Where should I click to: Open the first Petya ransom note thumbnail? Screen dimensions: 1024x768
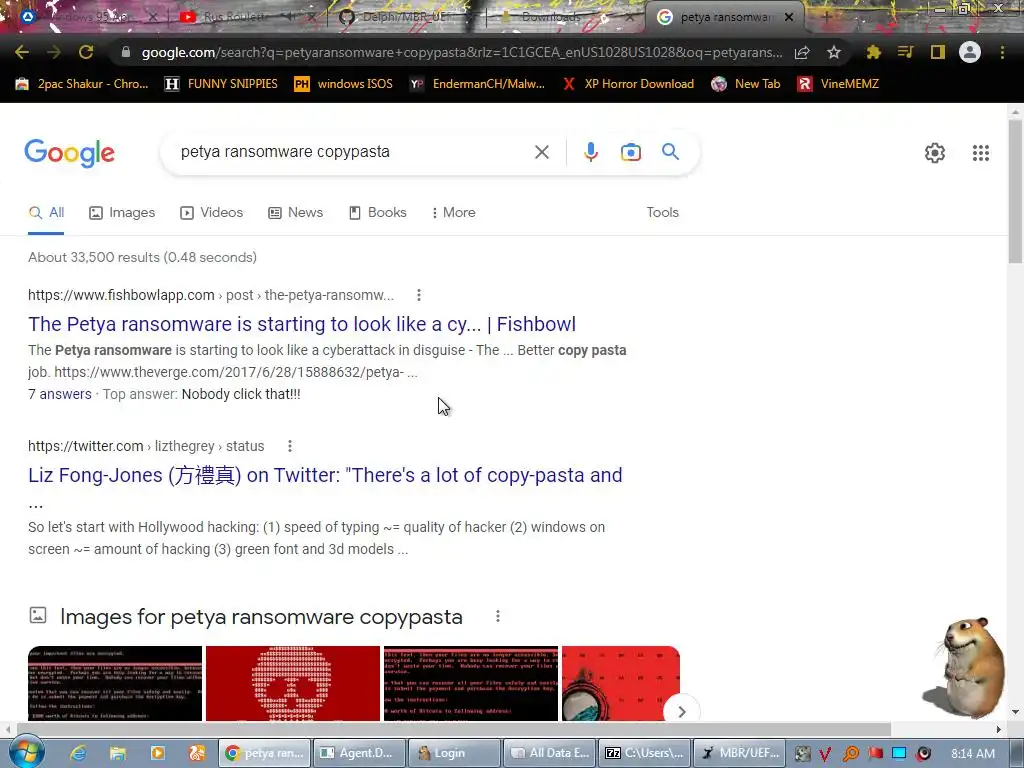pos(115,684)
